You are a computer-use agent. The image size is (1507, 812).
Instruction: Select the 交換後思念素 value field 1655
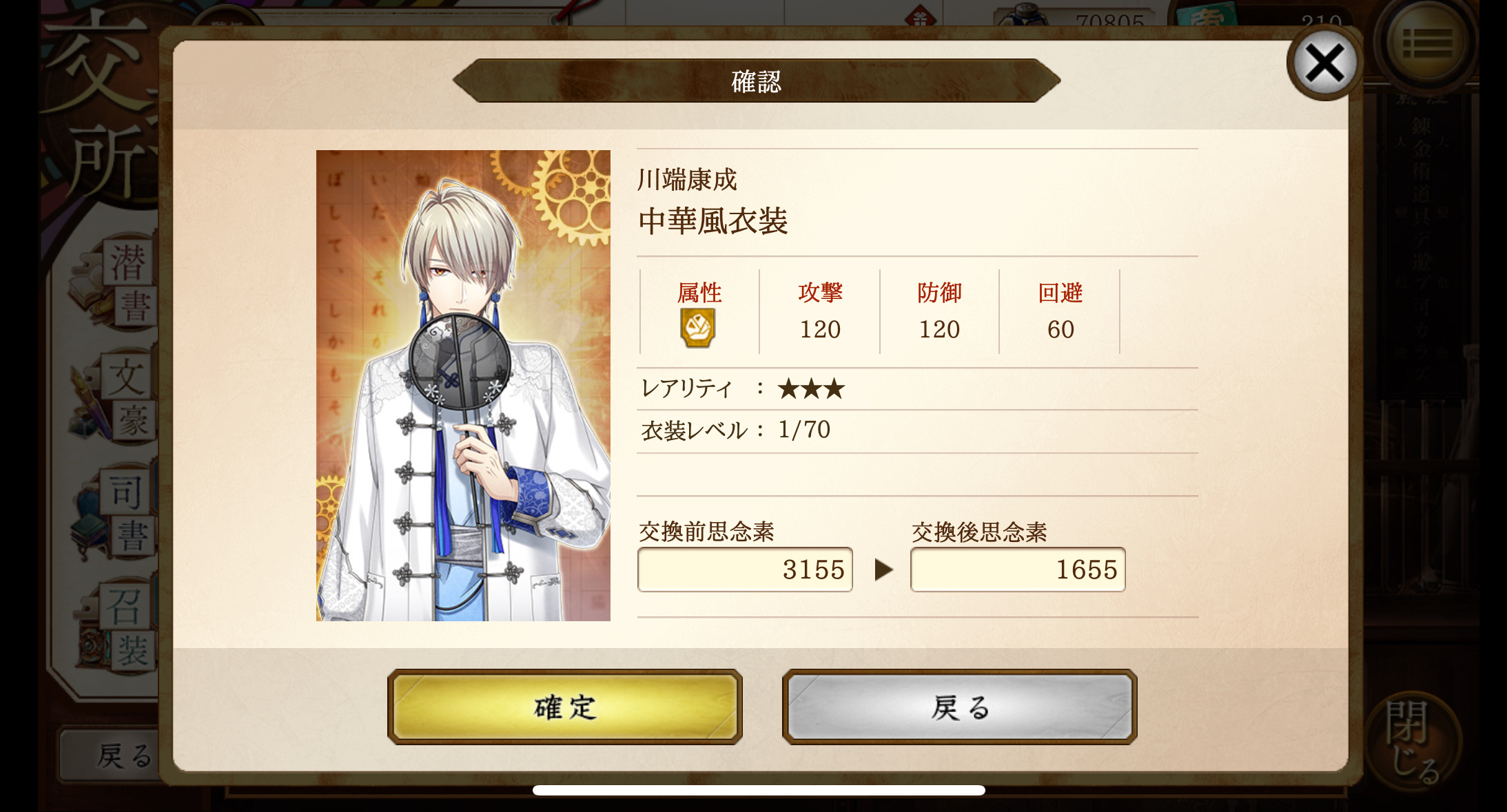tap(1018, 570)
